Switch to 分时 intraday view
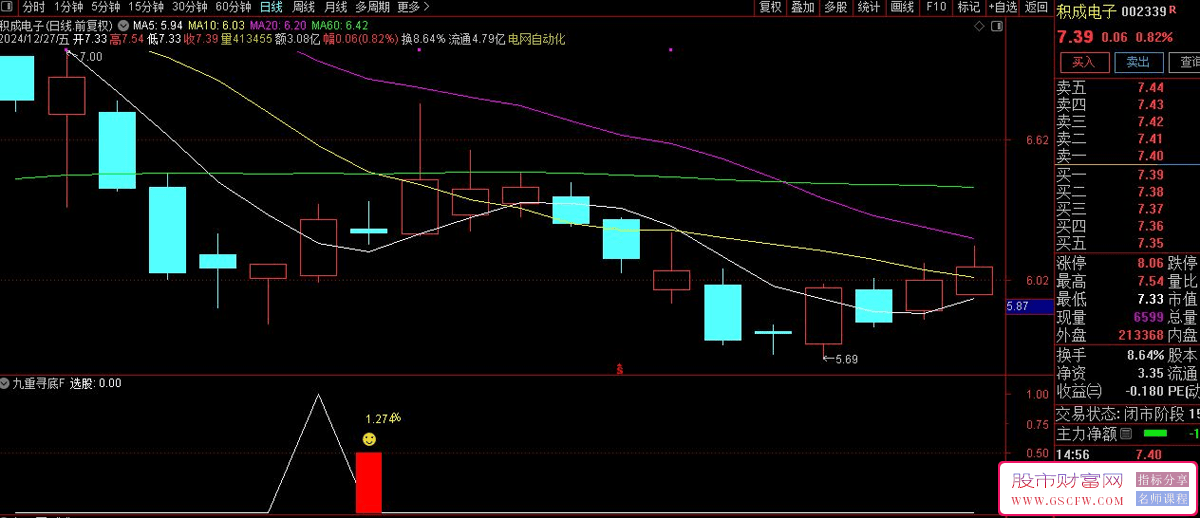 [x=34, y=6]
